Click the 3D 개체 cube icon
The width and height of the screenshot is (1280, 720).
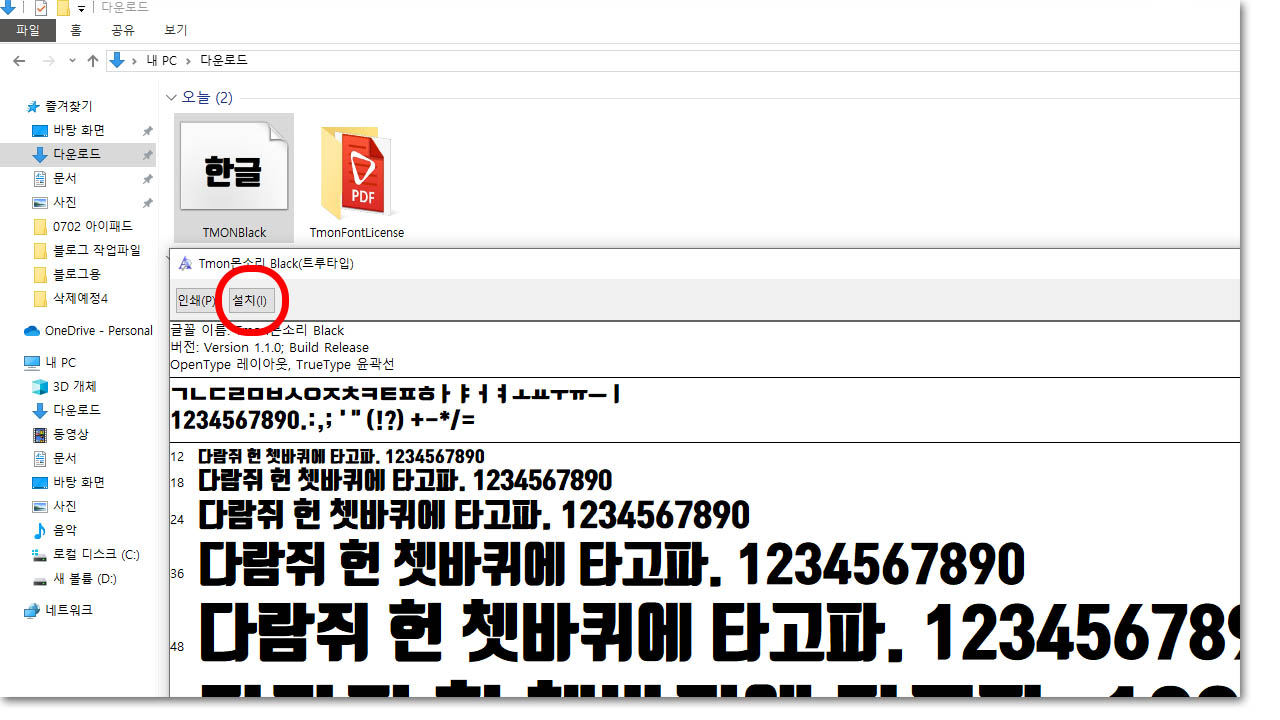pyautogui.click(x=40, y=386)
